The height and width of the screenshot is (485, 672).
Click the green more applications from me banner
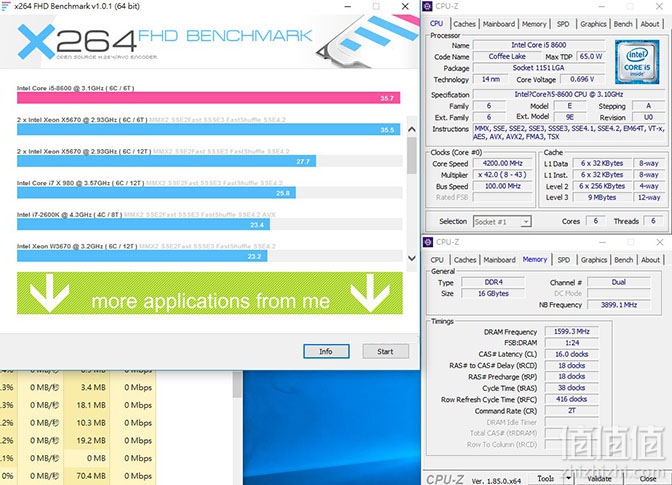click(210, 293)
